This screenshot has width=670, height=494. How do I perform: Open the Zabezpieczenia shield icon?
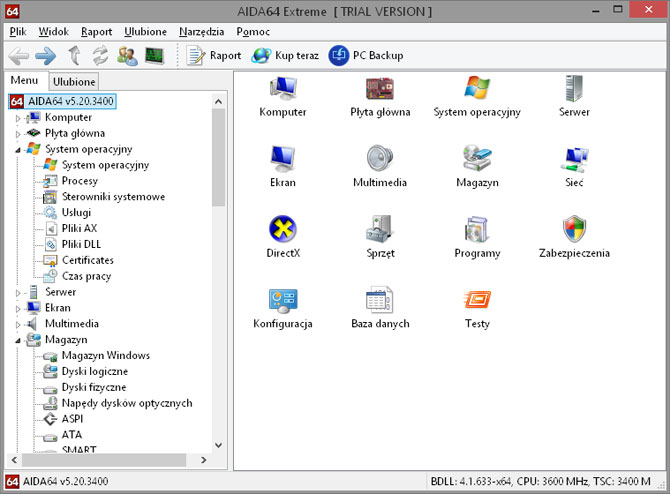click(574, 229)
